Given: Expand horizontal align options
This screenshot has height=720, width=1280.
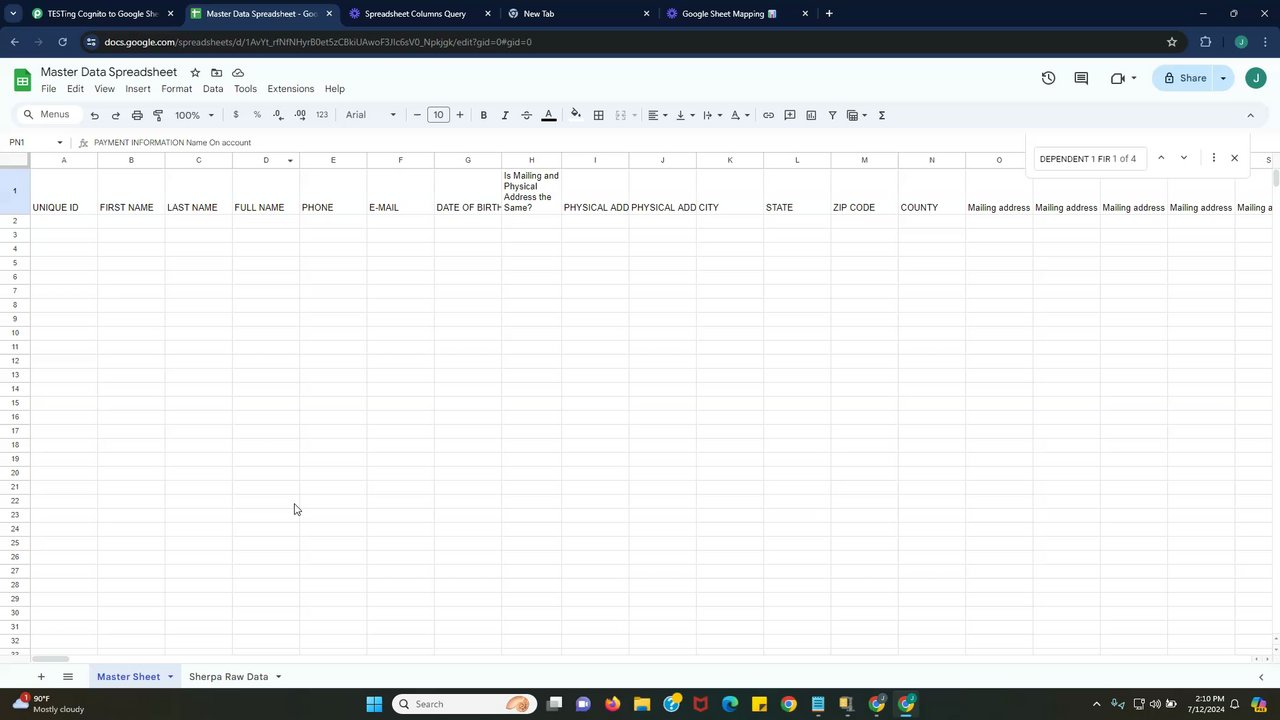Looking at the screenshot, I should click(x=657, y=115).
